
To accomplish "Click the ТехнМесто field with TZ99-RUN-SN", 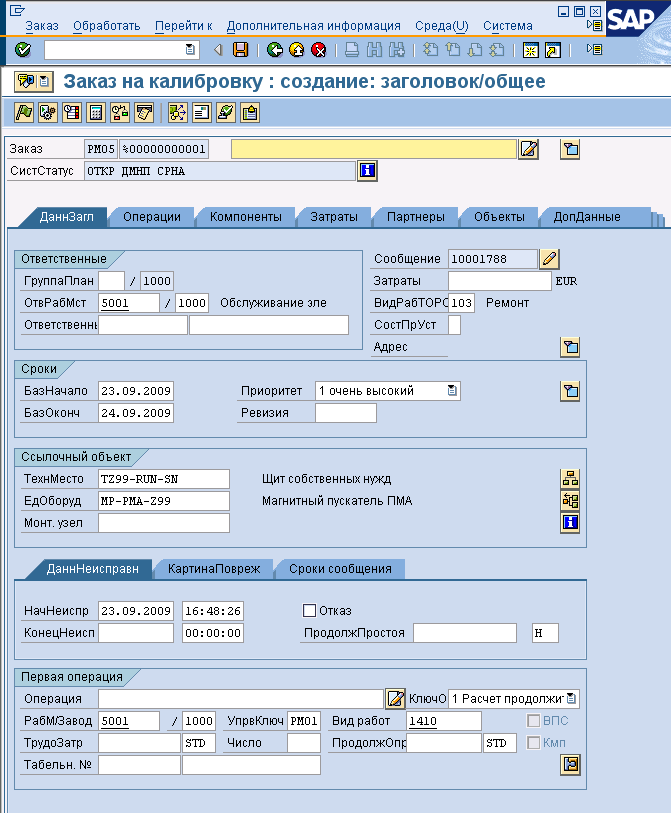I will tap(164, 479).
